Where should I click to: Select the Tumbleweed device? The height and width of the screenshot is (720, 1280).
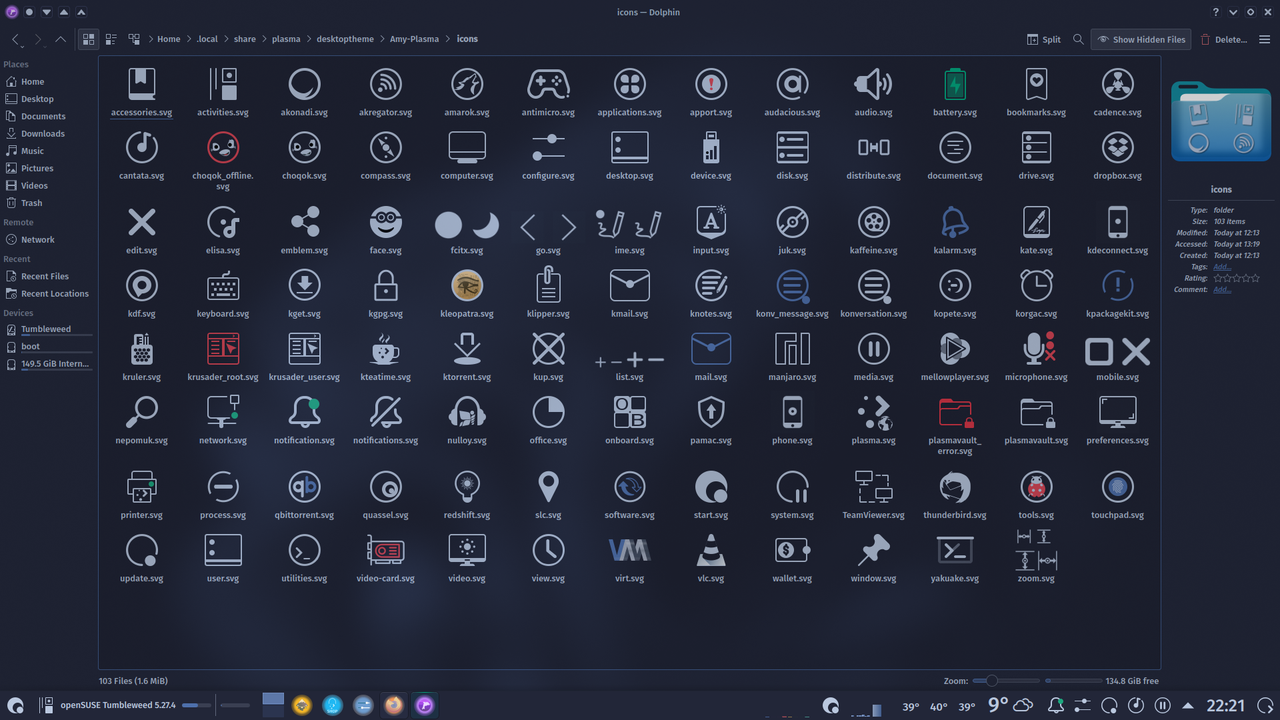[x=49, y=329]
